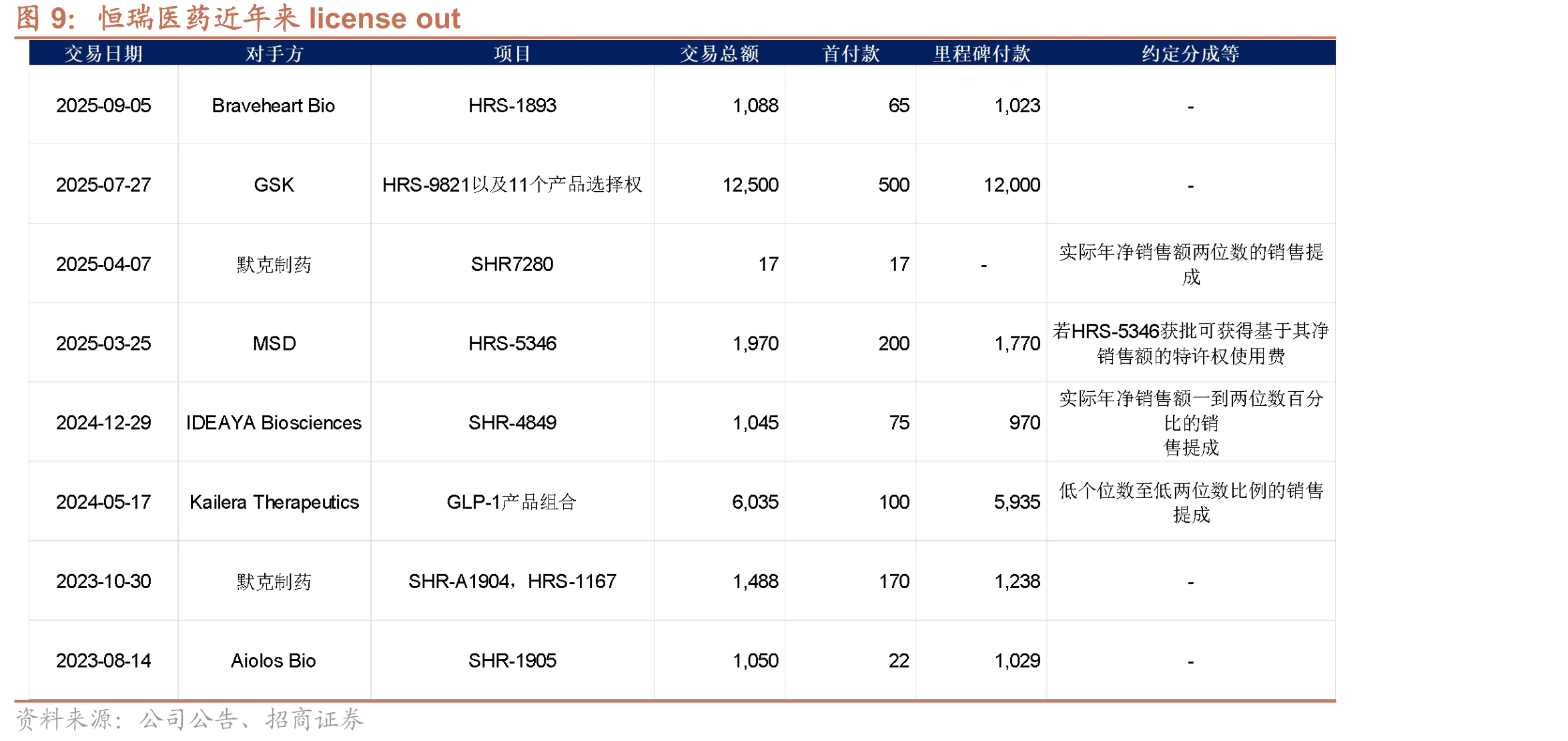1568x741 pixels.
Task: Select the 对手方 column header
Action: (x=274, y=53)
